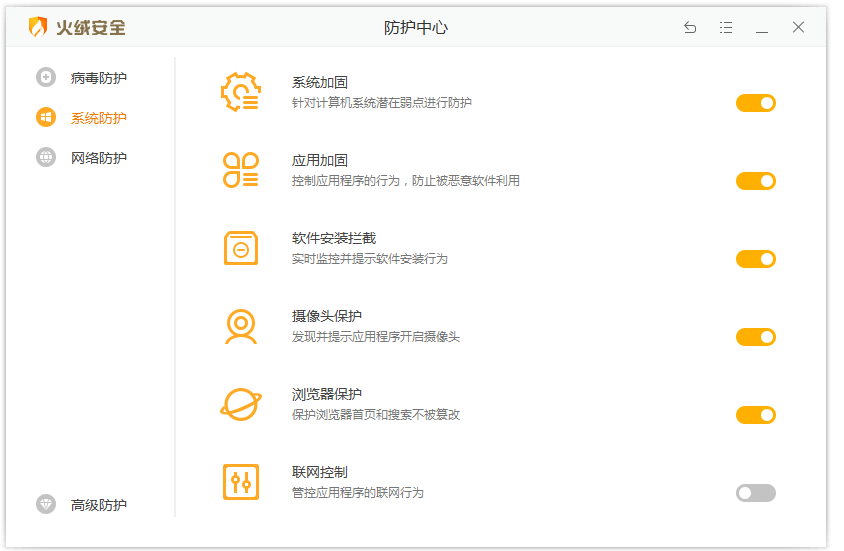Click description 保护浏览器首页和搜索不被篡改

(376, 415)
